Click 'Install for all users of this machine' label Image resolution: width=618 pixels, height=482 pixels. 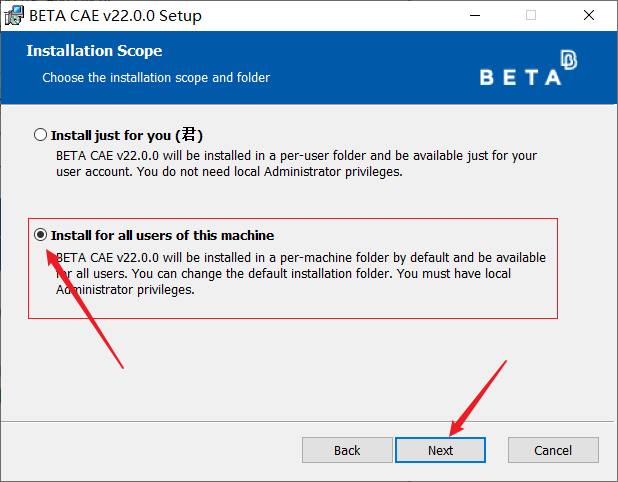(x=162, y=236)
